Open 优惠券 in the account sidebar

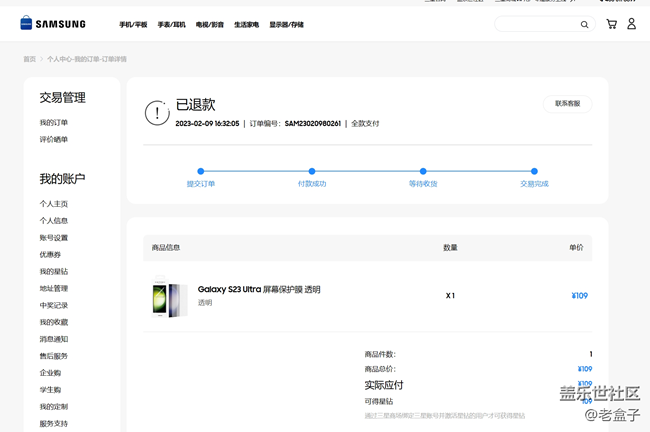[x=50, y=255]
